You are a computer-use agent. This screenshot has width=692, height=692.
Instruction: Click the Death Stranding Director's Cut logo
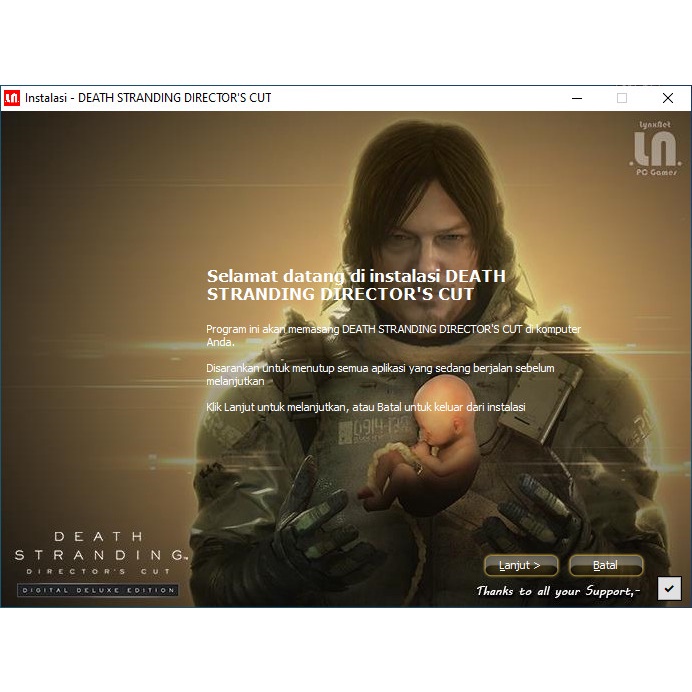tap(98, 553)
